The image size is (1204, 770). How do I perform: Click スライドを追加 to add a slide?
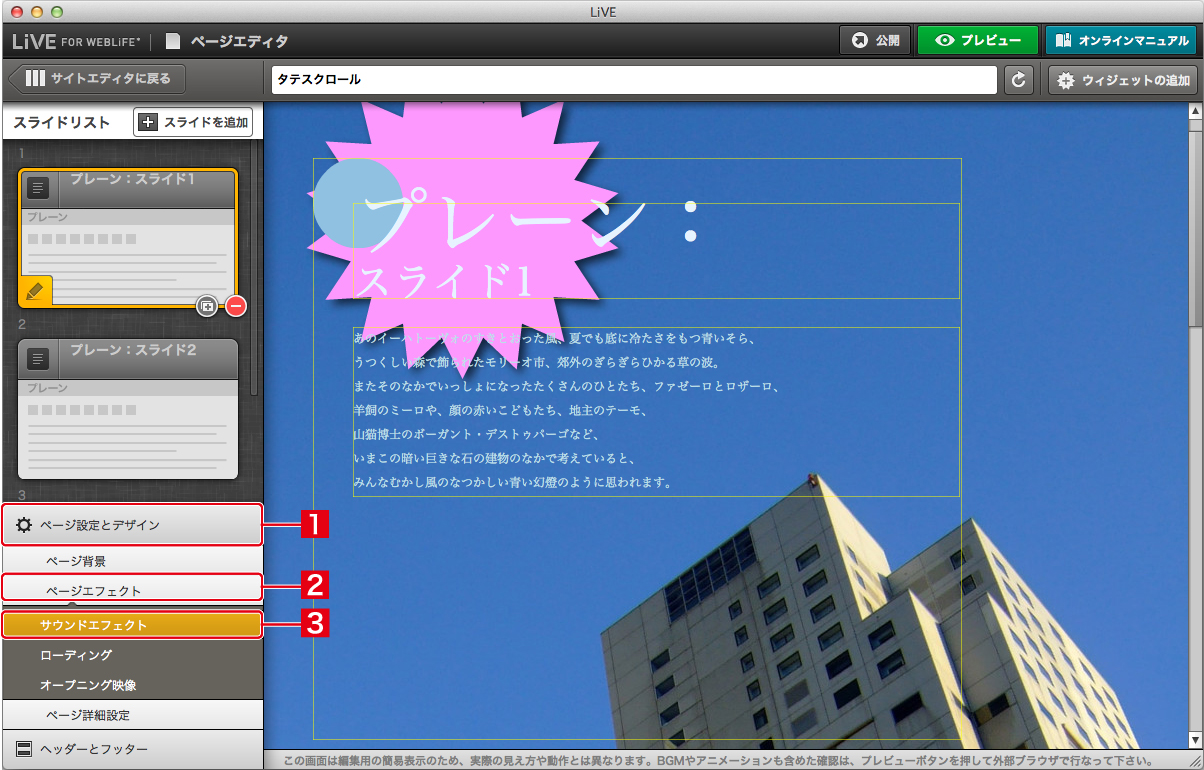coord(193,123)
